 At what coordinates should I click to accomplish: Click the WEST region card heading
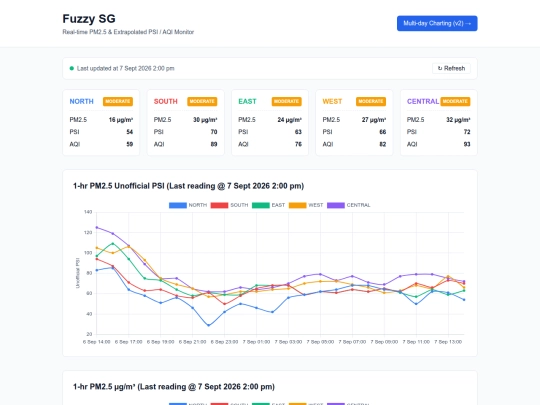(x=332, y=101)
